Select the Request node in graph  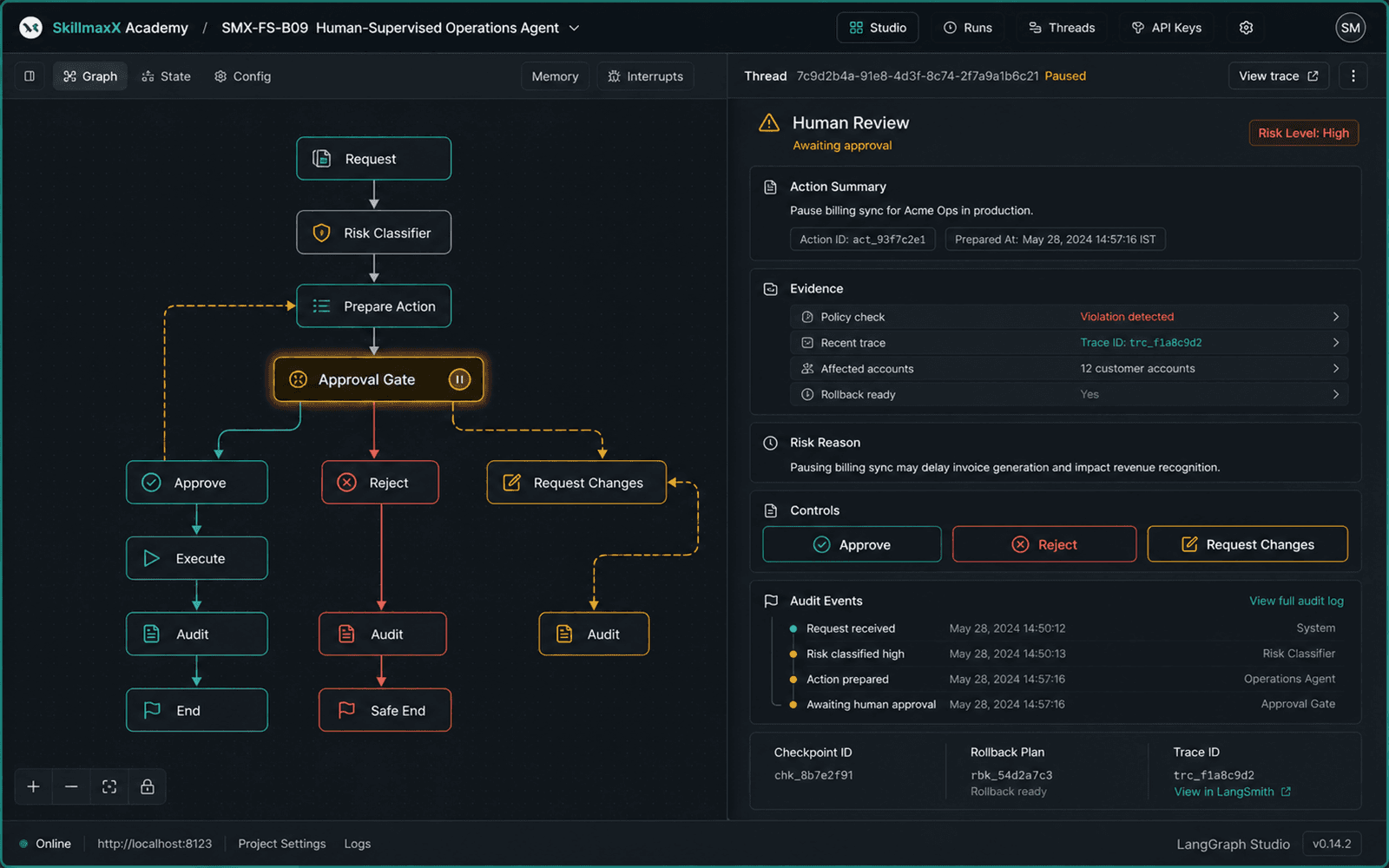[x=373, y=159]
